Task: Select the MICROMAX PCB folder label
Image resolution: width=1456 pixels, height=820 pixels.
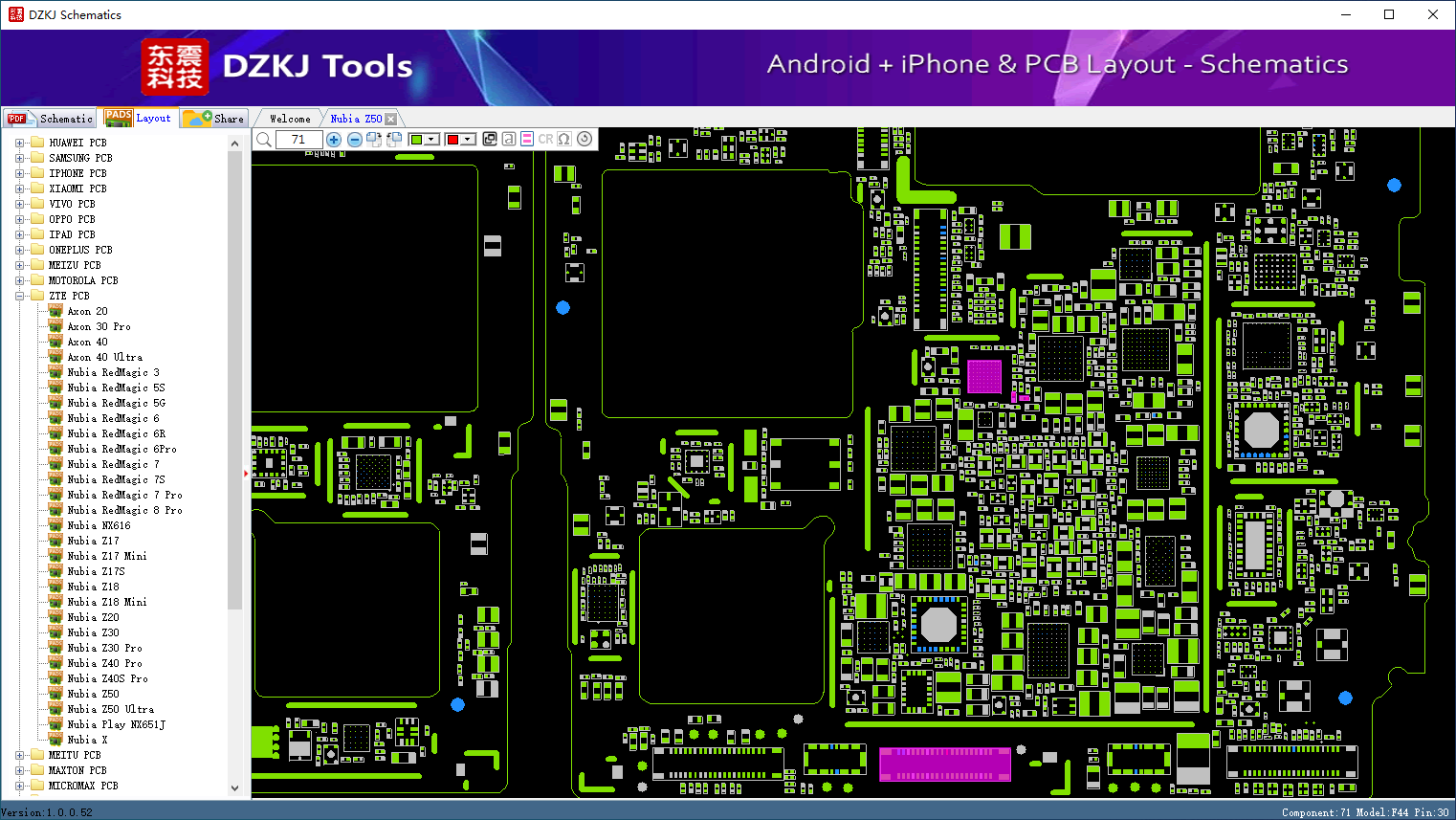Action: 83,786
